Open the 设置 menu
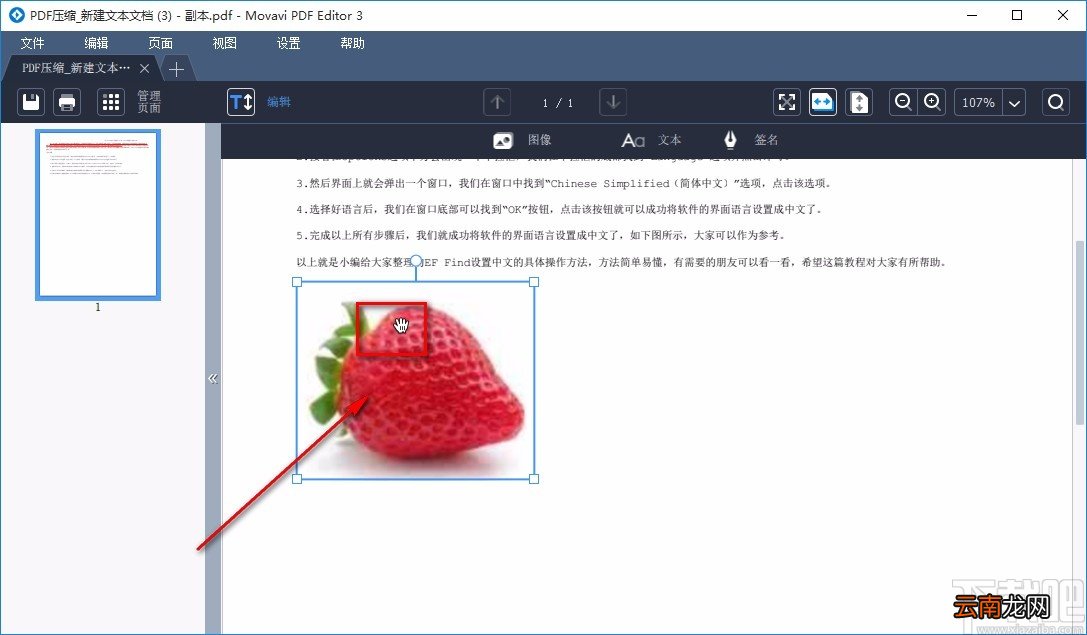The width and height of the screenshot is (1087, 635). (288, 43)
